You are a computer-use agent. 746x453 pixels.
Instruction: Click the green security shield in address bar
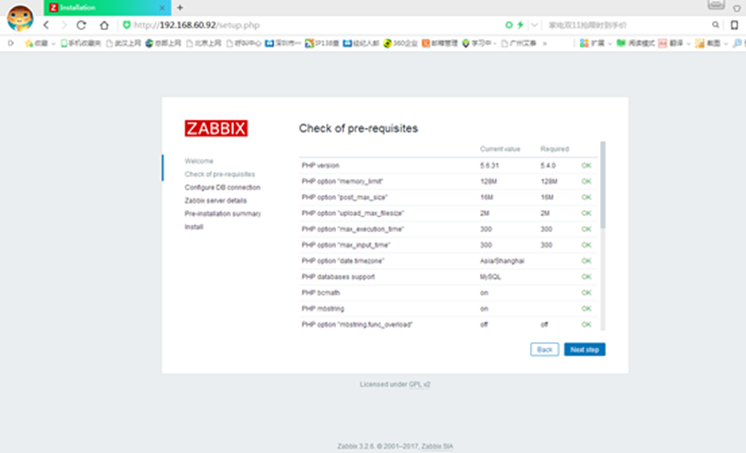pyautogui.click(x=127, y=25)
